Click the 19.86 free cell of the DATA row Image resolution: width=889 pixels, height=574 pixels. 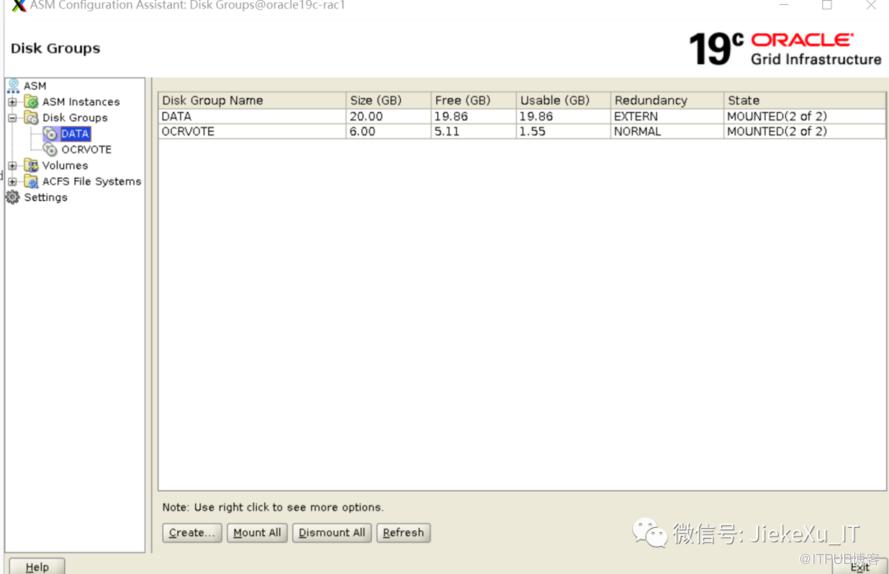(x=473, y=116)
